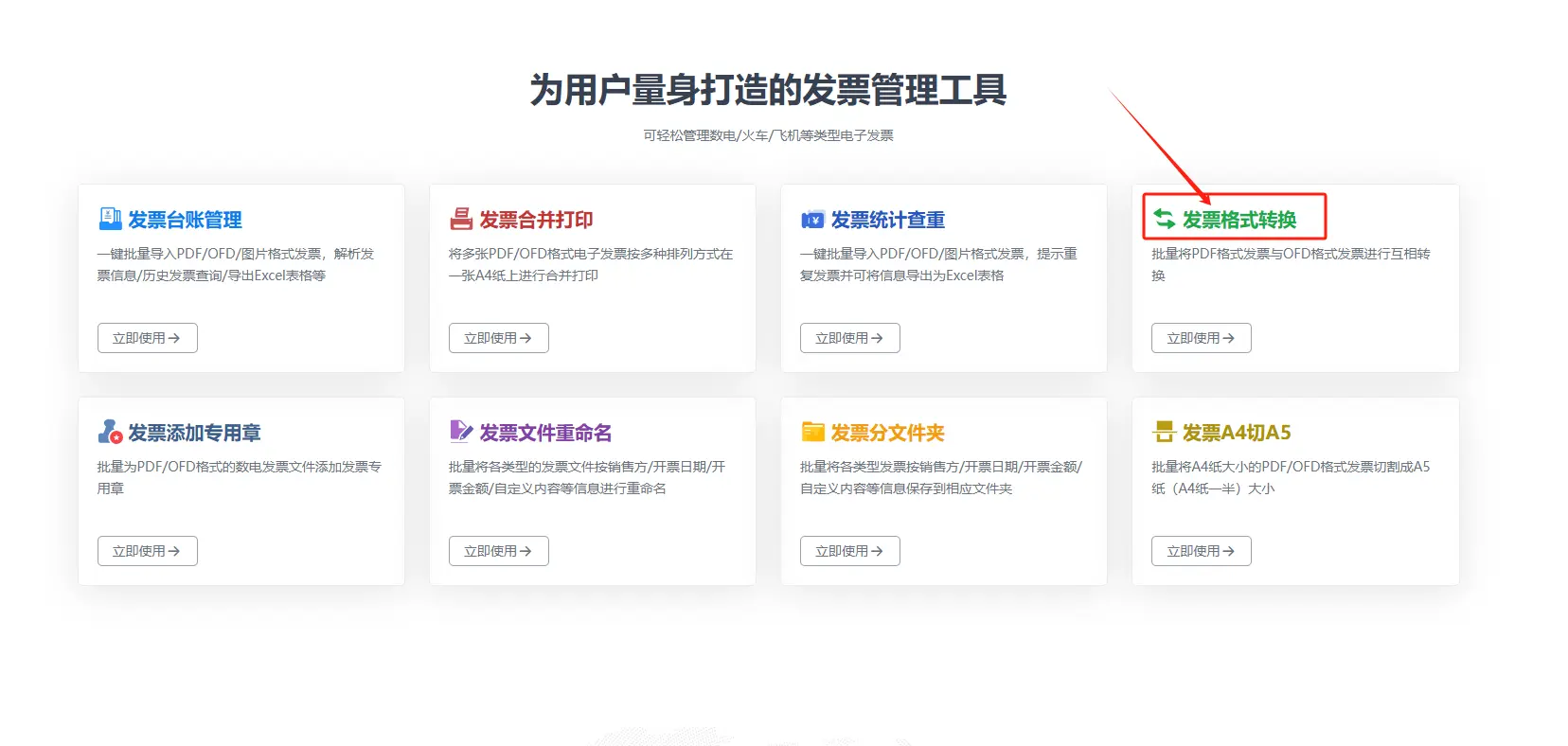Open the 发票合并打印 title link
Screen dimensions: 1568x746
(x=536, y=220)
